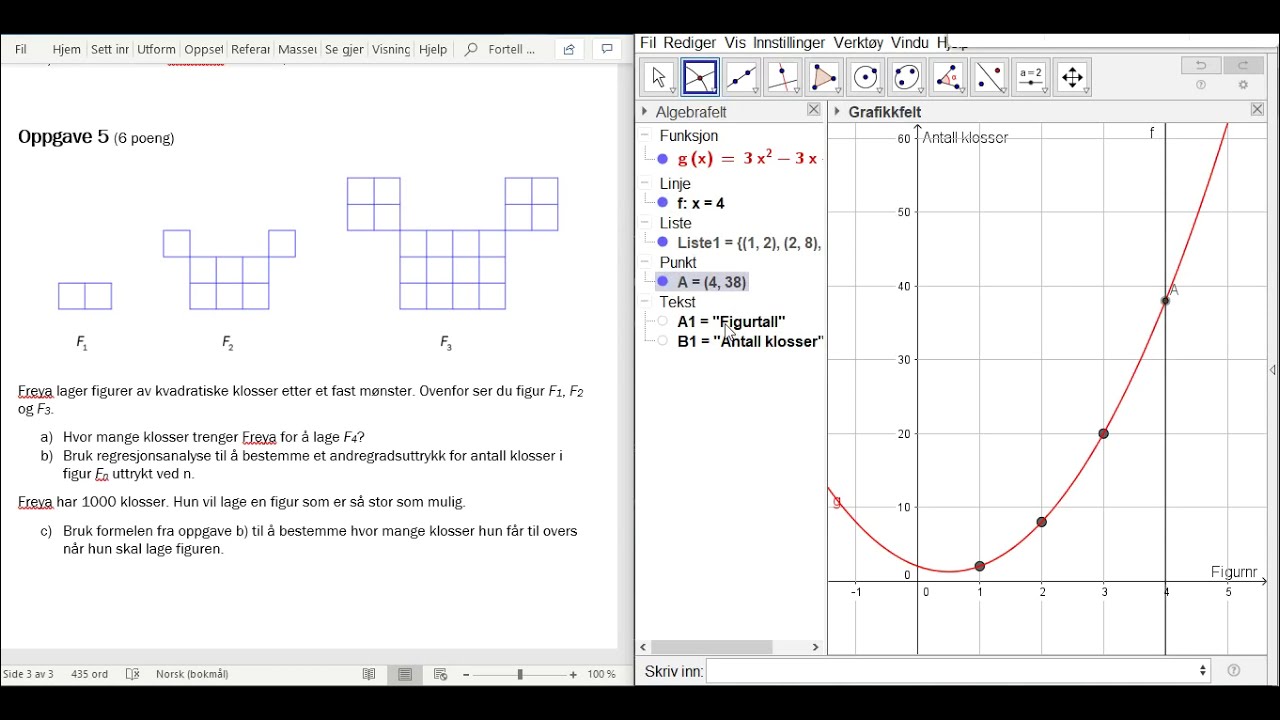Select the Ellipse conic tool

(907, 77)
